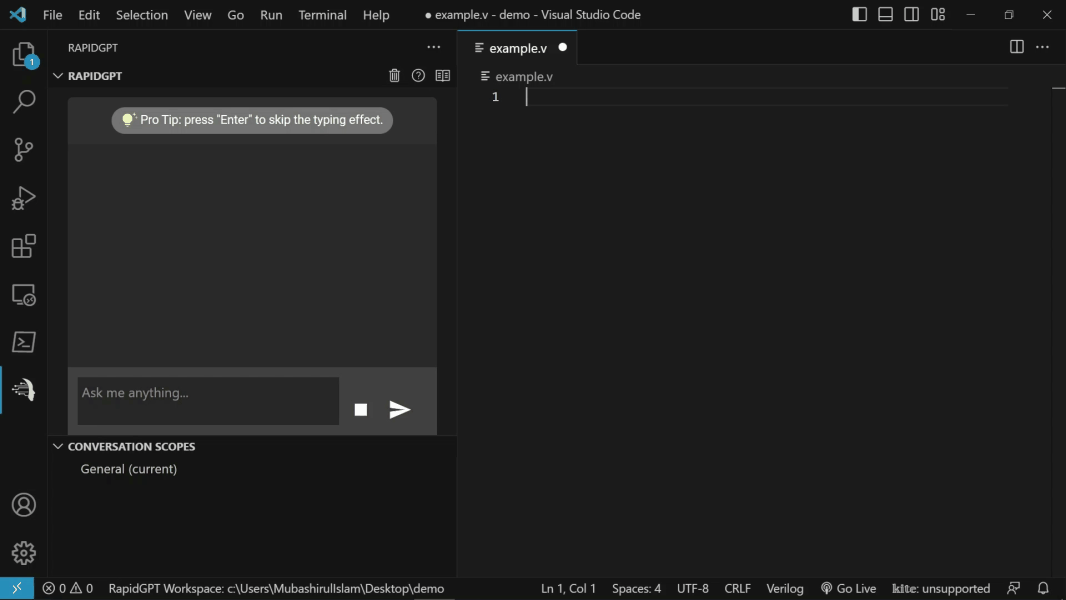The height and width of the screenshot is (600, 1066).
Task: Change language mode from Verilog
Action: [785, 588]
